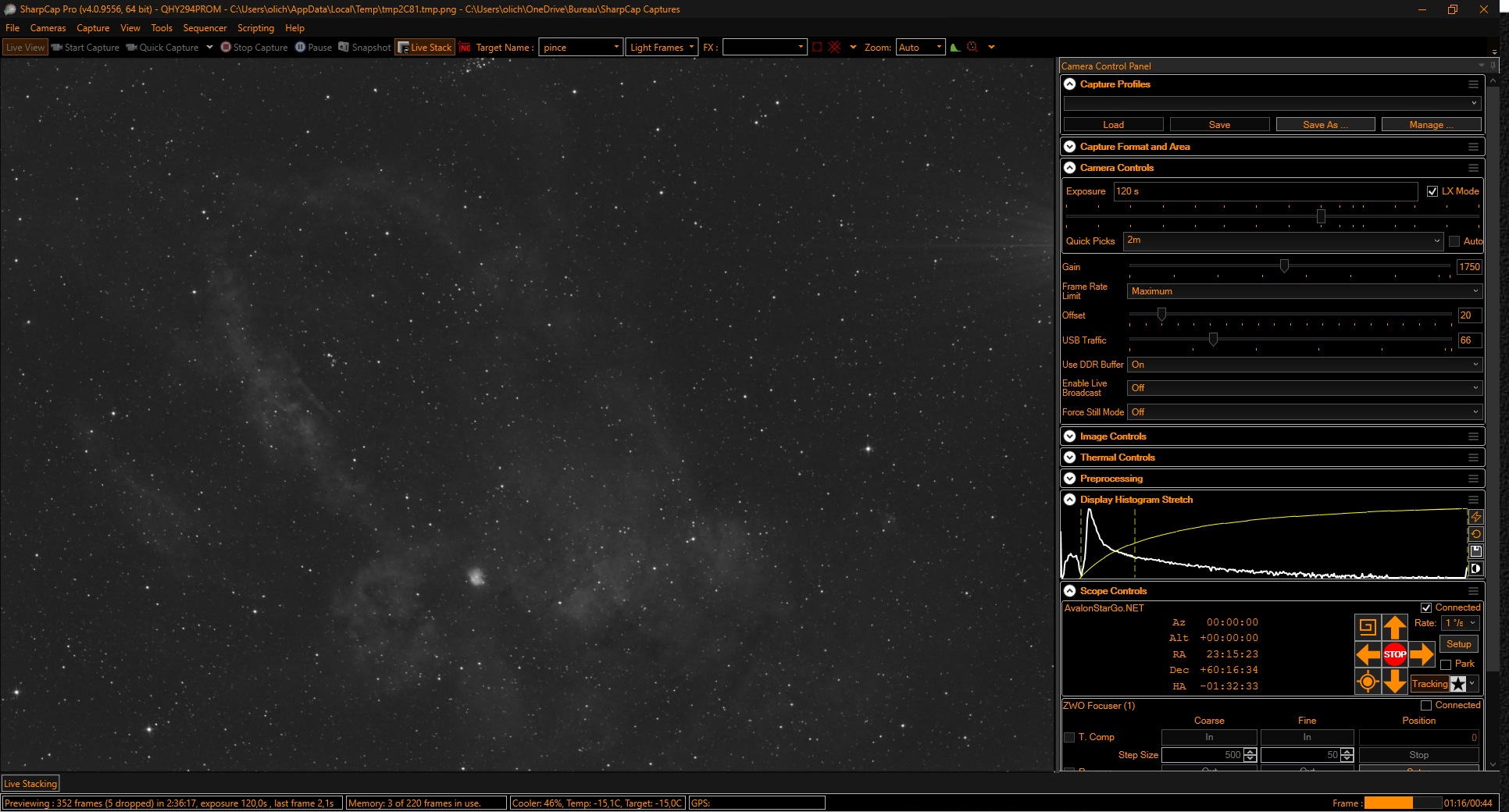Move the mount right with arrow

1422,654
